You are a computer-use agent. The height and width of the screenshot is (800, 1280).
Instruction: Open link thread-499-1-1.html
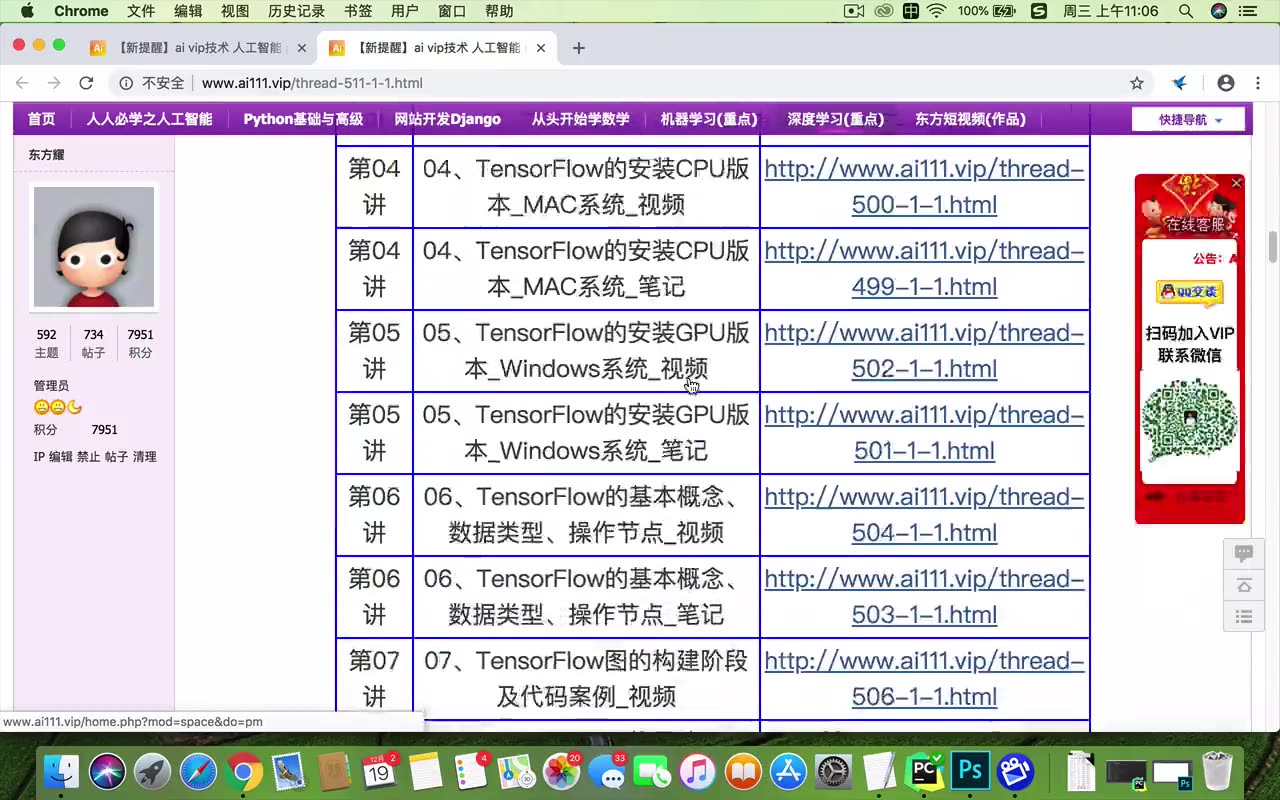coord(924,269)
